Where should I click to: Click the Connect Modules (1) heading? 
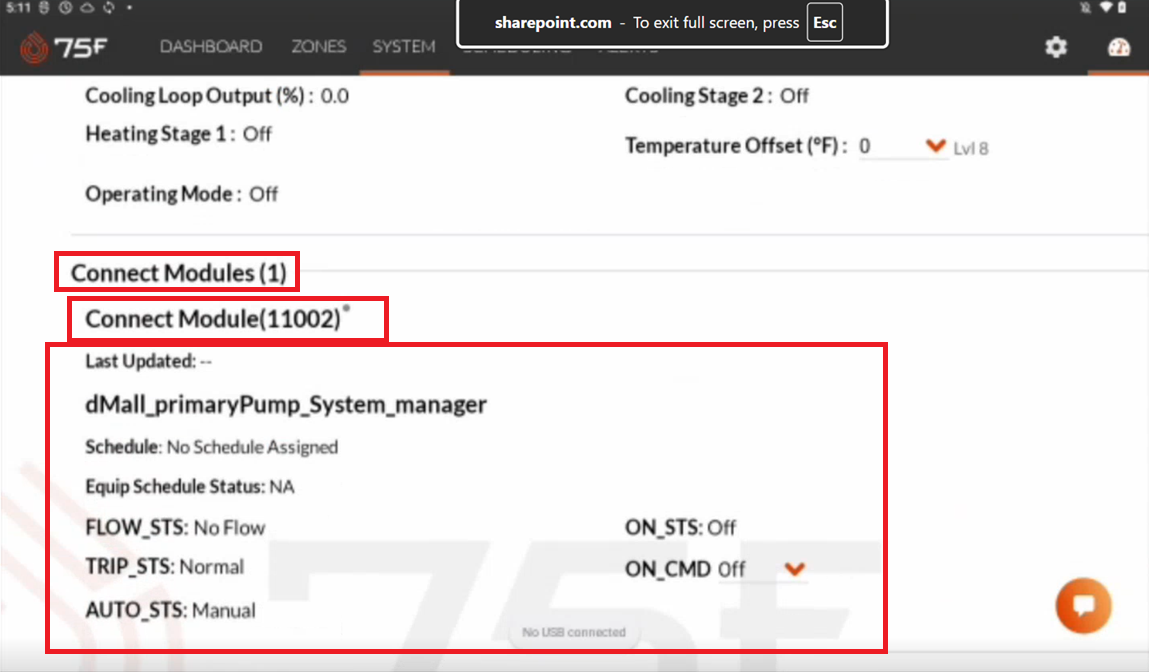point(179,273)
